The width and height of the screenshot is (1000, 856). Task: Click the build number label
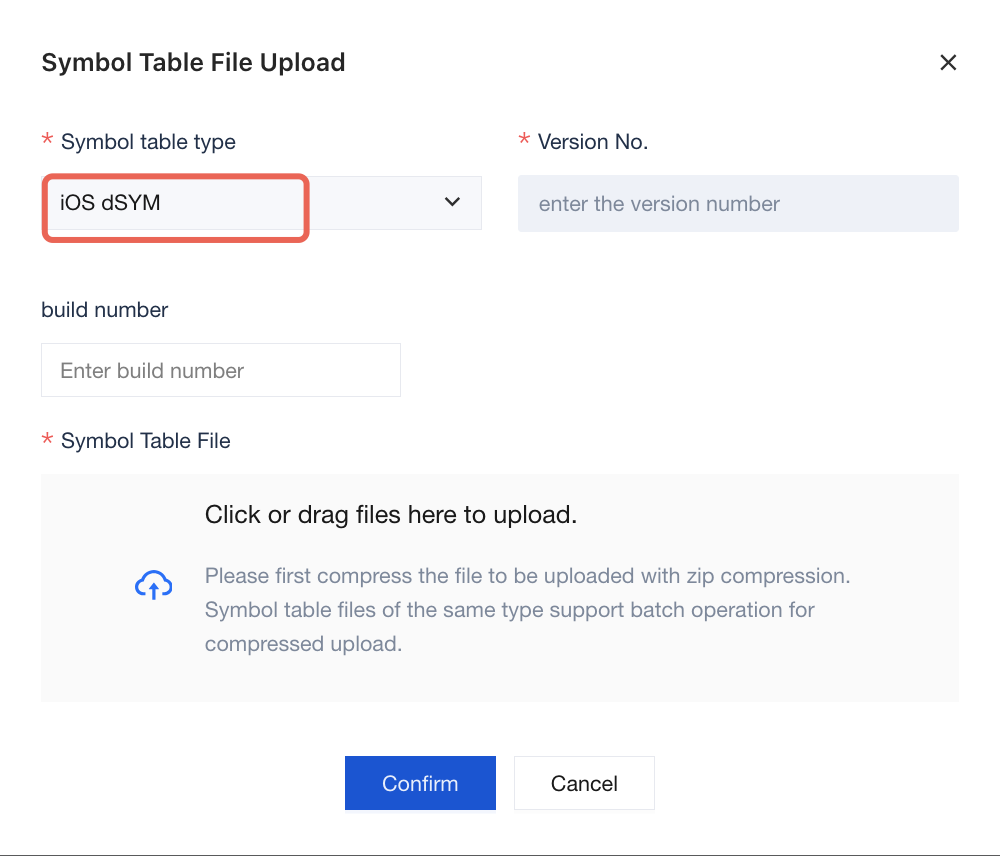tap(105, 310)
